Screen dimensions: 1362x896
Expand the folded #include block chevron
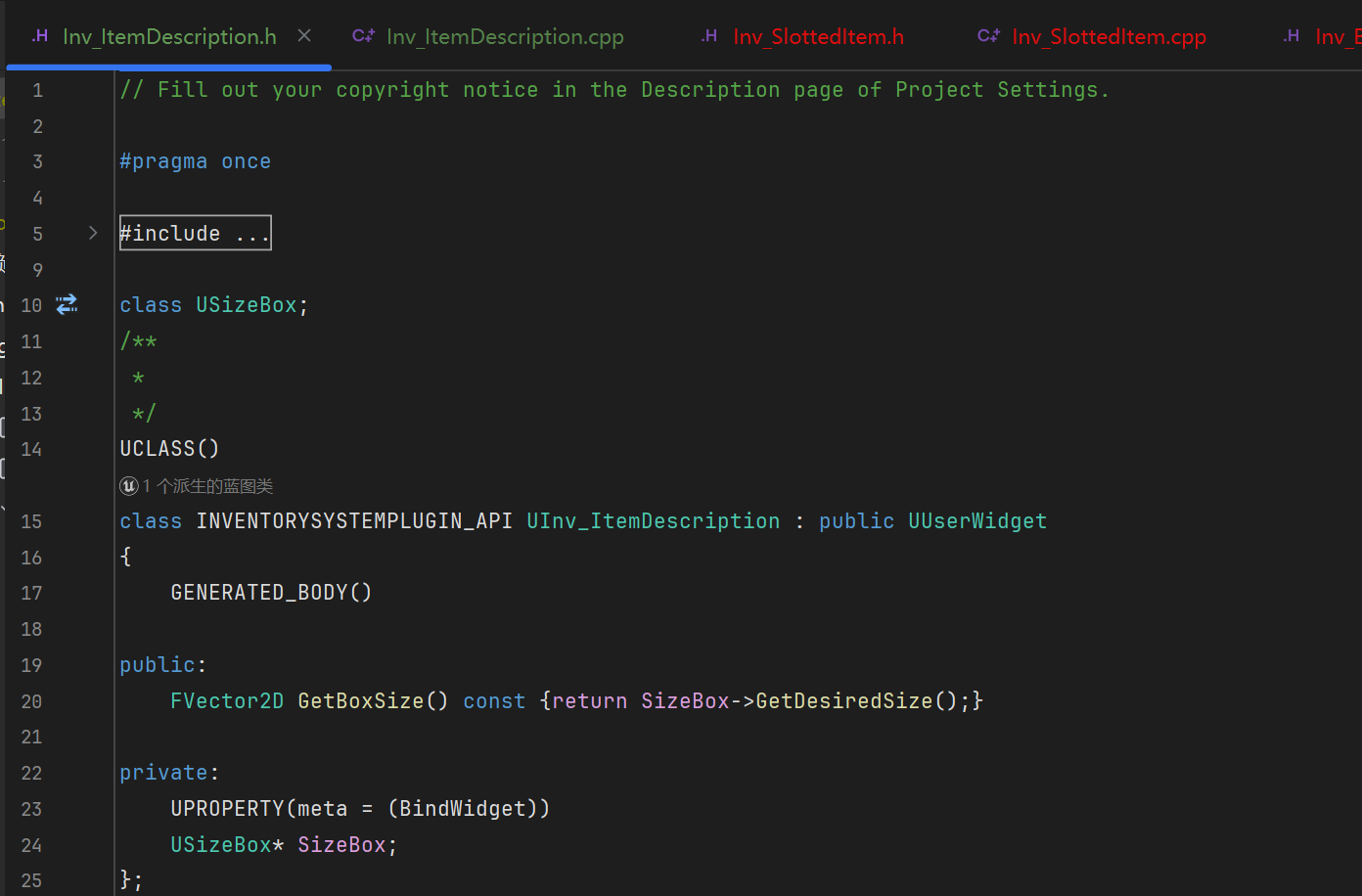coord(93,233)
